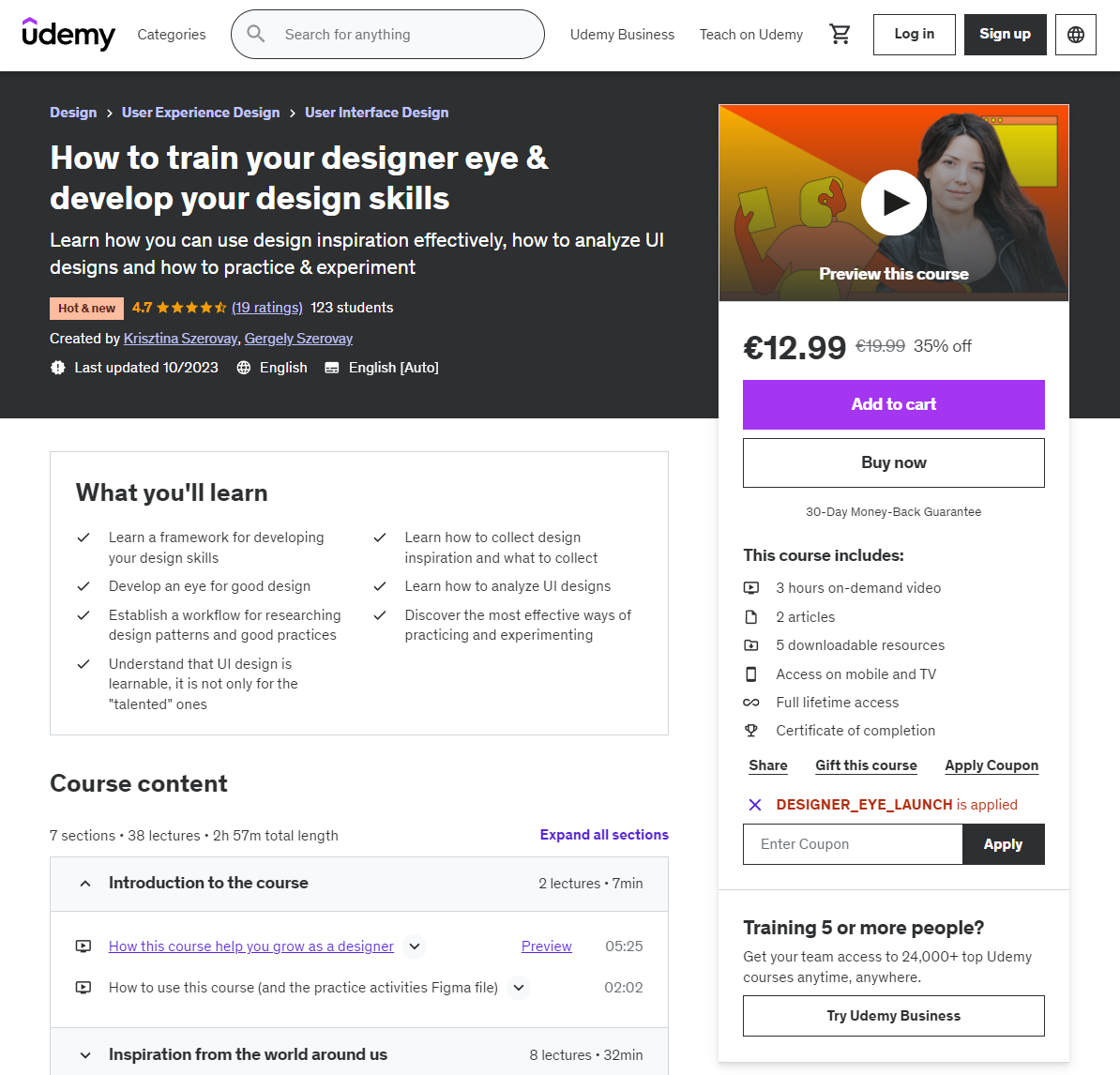Click the 123 students text
Screen dimensions: 1120x1075
coord(352,308)
